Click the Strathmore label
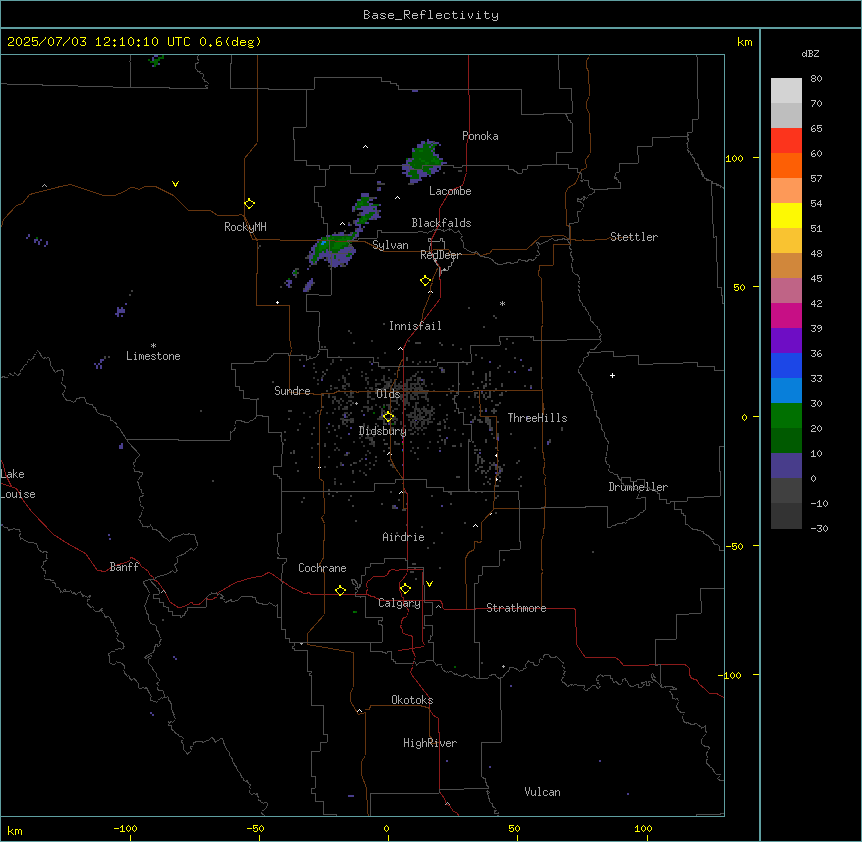Screen dimensions: 862x842 [x=516, y=608]
